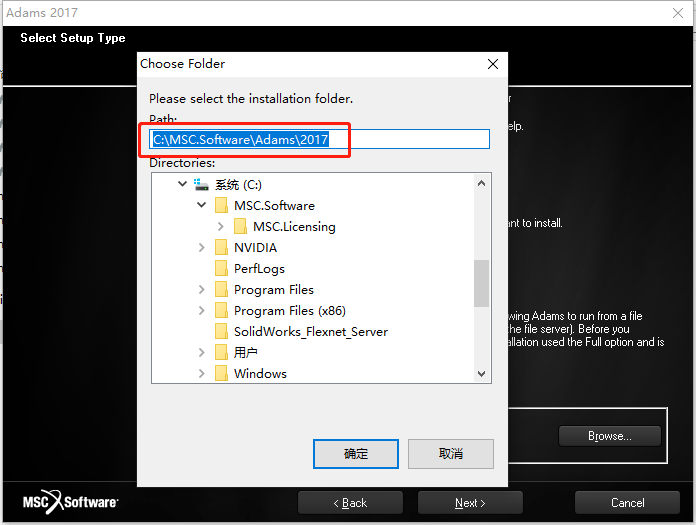The image size is (696, 525).
Task: Go to Next setup step
Action: coord(470,503)
